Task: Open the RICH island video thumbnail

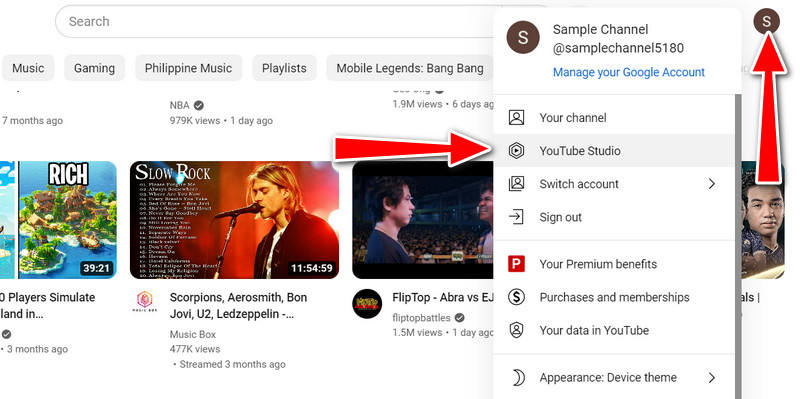Action: click(58, 220)
